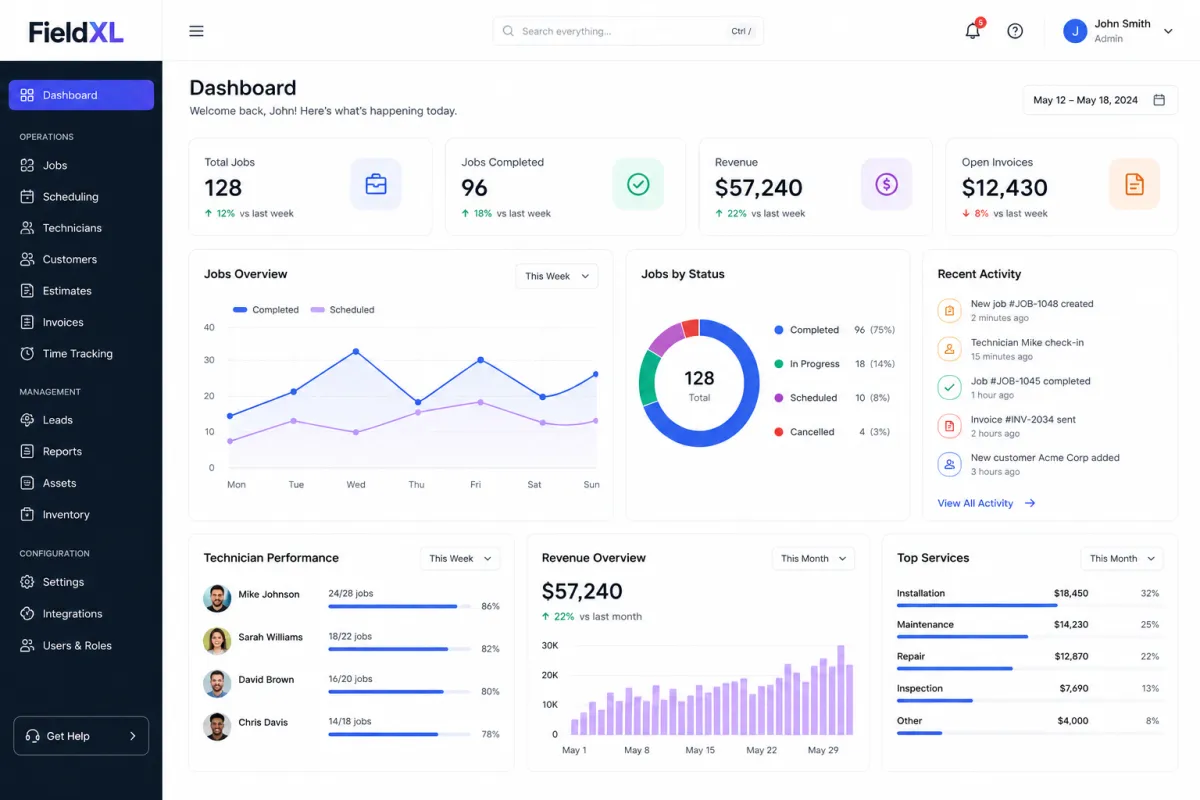Viewport: 1200px width, 800px height.
Task: Click Mike Johnson's performance progress bar
Action: (400, 606)
